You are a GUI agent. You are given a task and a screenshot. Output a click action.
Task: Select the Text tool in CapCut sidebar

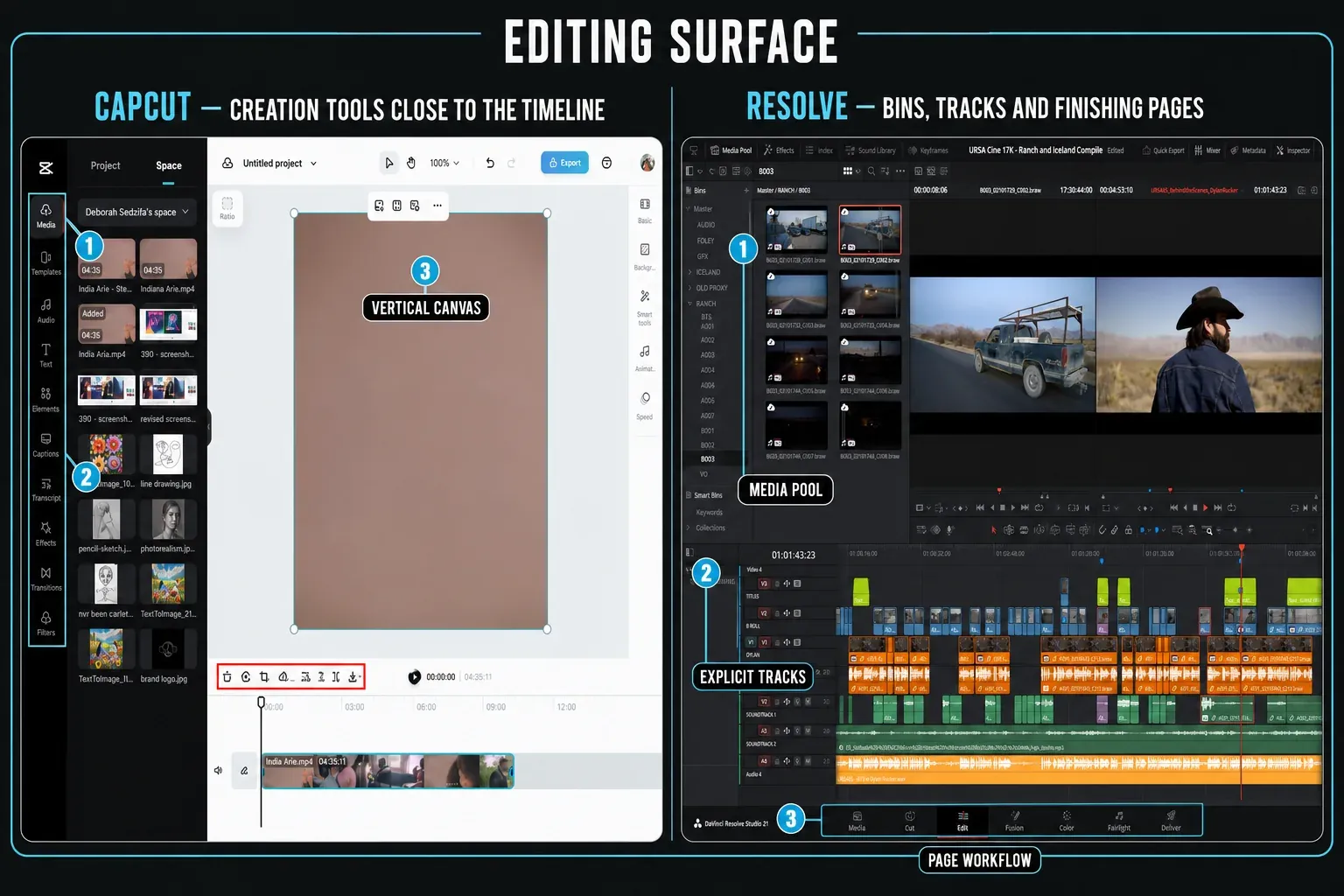[x=45, y=355]
